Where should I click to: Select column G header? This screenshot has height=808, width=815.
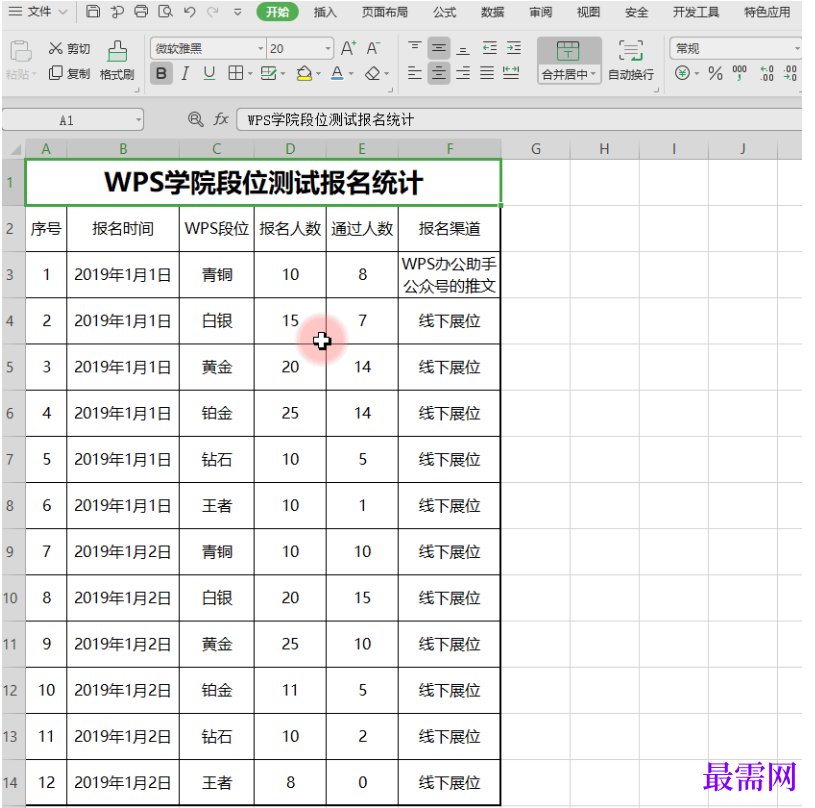(536, 149)
